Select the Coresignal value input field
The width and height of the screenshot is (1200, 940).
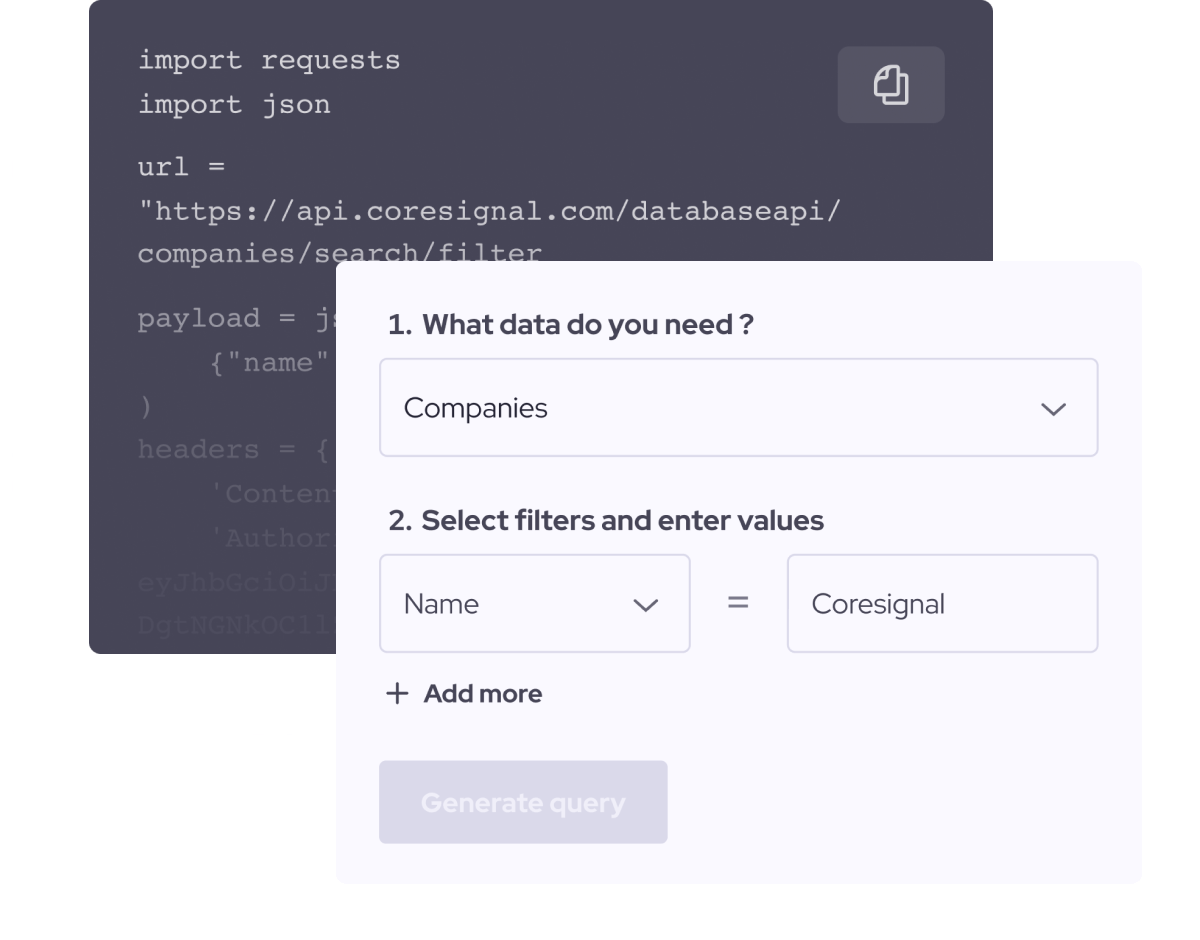941,603
